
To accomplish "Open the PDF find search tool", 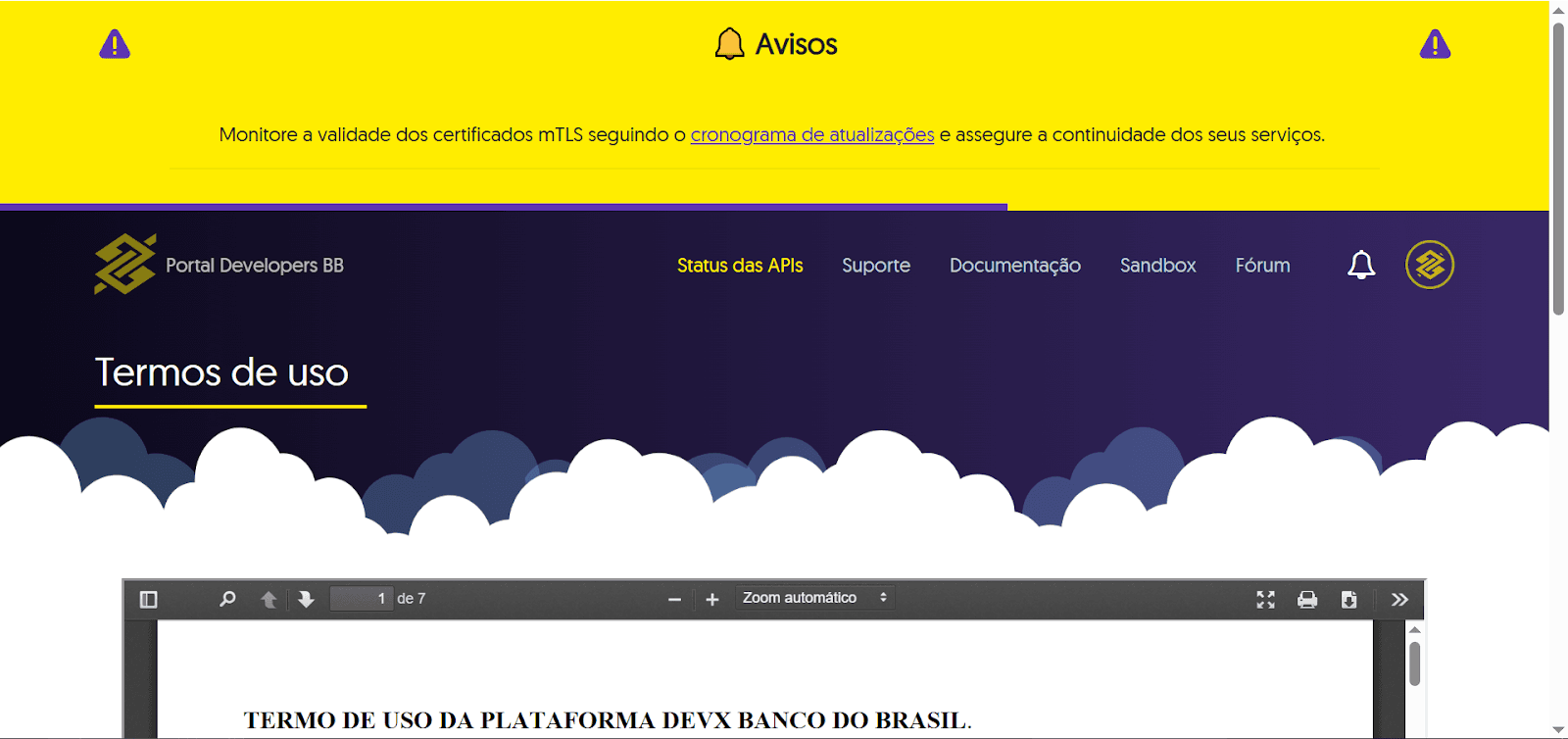I will (x=227, y=599).
